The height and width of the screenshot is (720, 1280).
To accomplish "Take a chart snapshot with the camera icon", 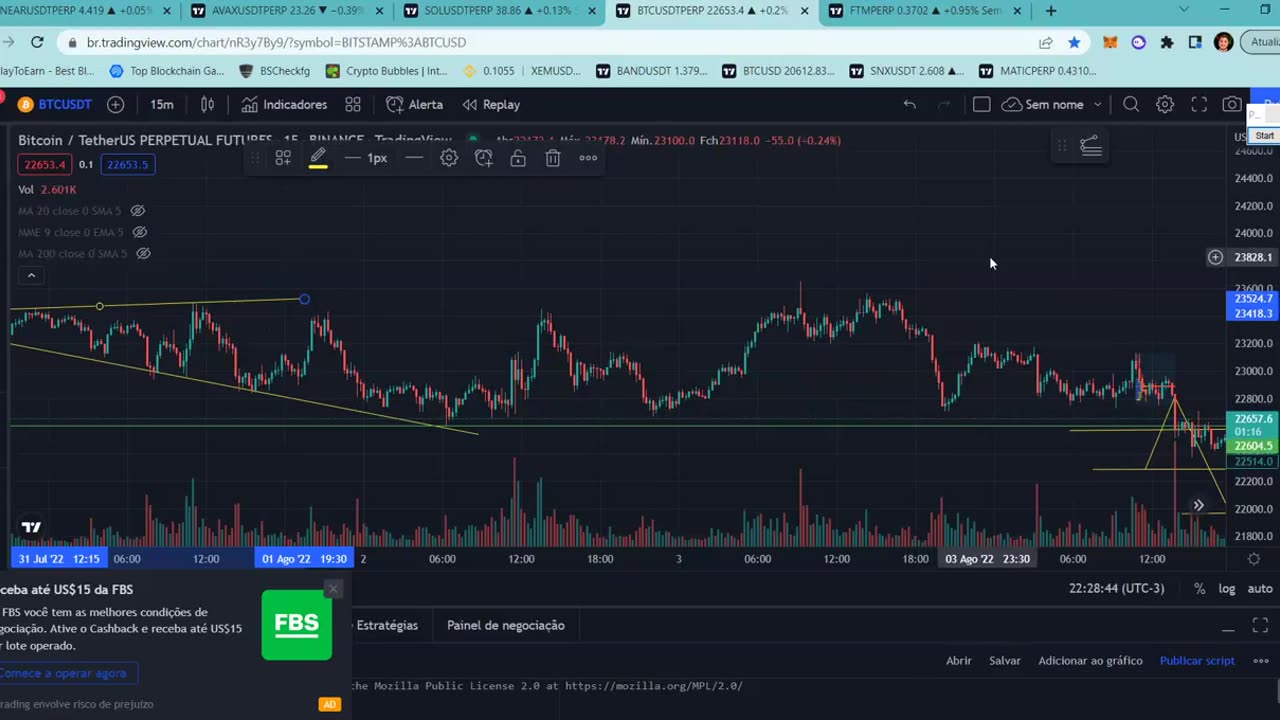I will click(1232, 104).
